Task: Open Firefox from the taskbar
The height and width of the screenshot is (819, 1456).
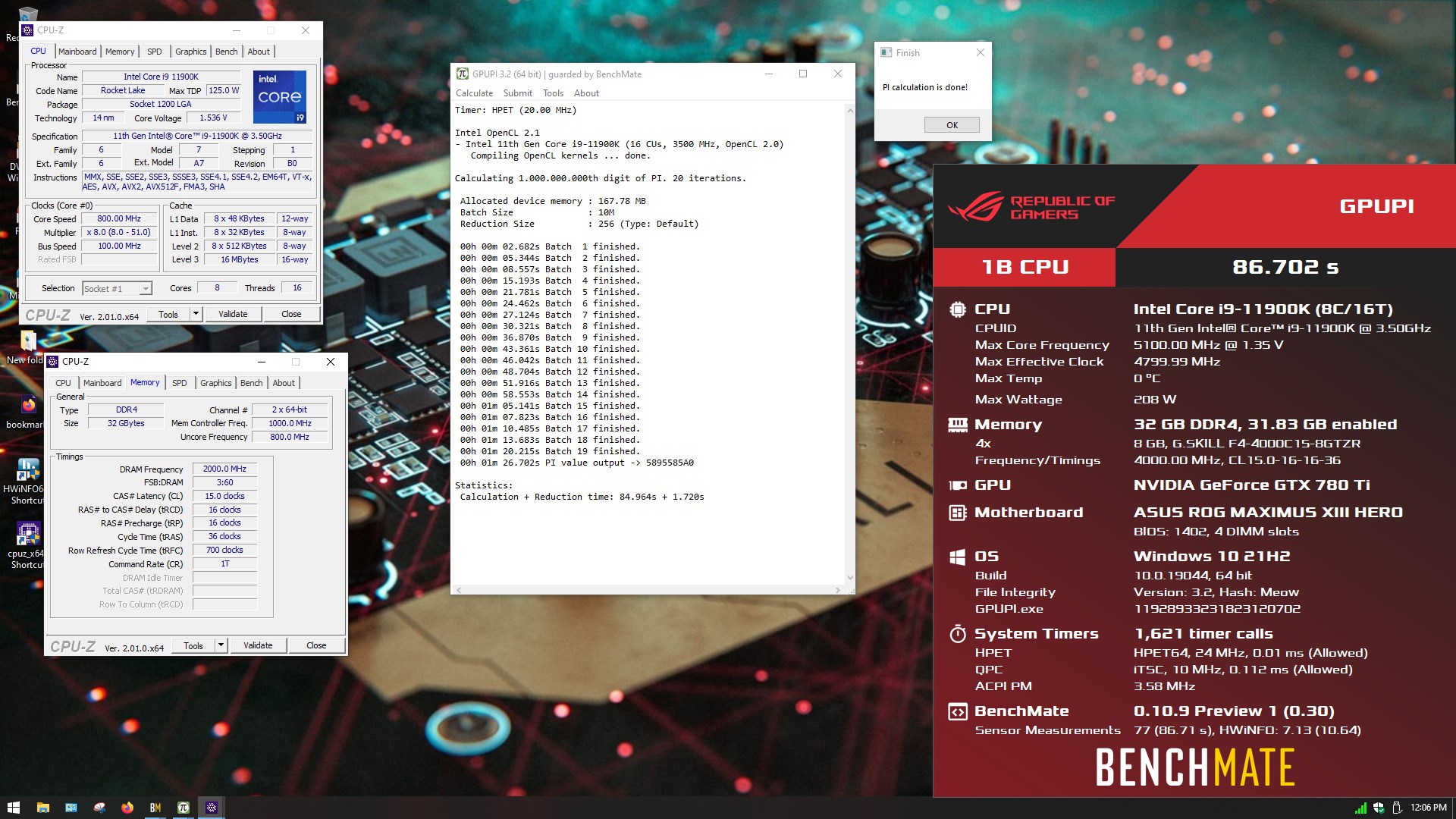Action: 127,808
